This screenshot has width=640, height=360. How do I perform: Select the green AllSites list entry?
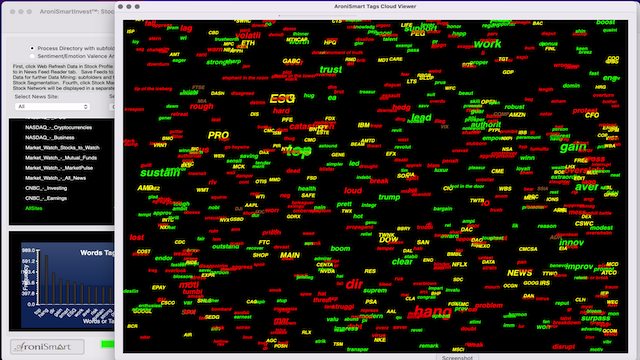pos(33,208)
